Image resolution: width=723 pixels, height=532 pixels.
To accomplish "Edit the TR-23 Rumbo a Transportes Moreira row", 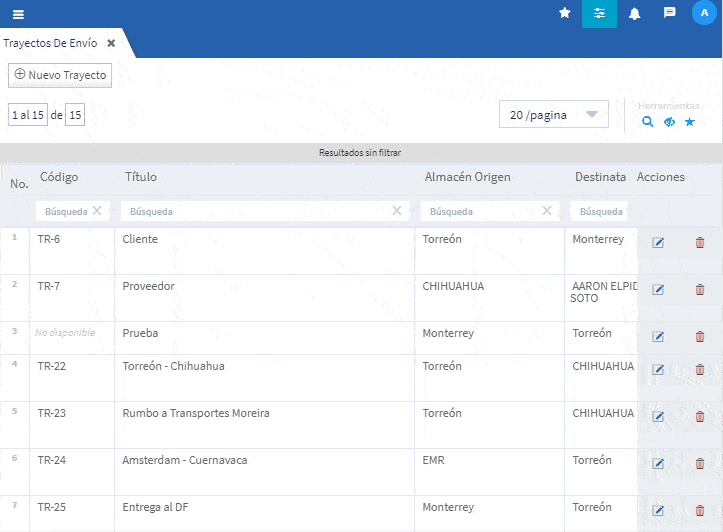I will tap(658, 417).
